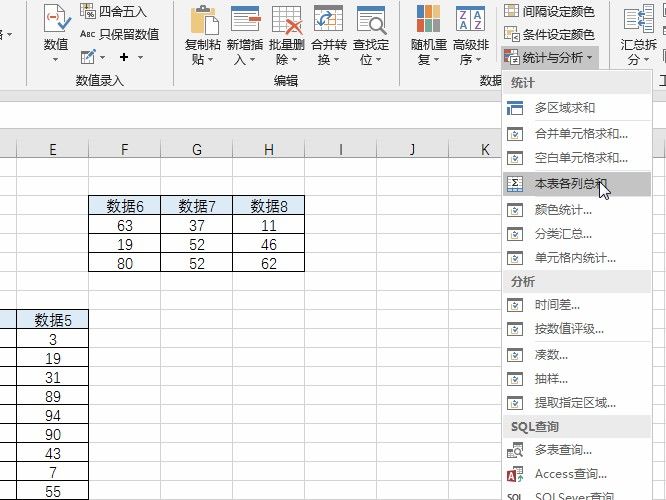The image size is (666, 500).
Task: Select 按数值评级... menu item
Action: (x=577, y=329)
